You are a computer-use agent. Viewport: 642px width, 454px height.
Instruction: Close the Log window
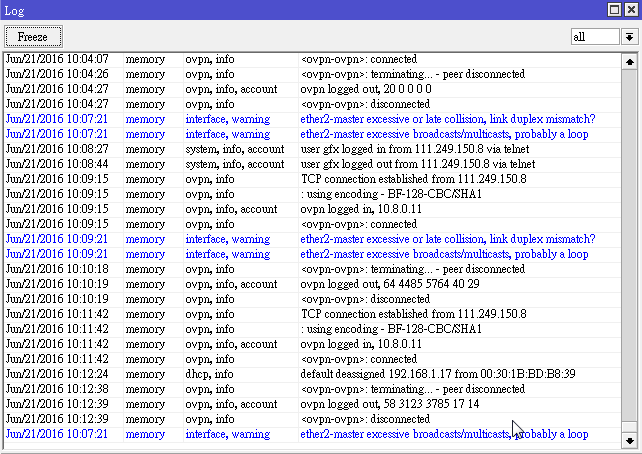point(631,9)
